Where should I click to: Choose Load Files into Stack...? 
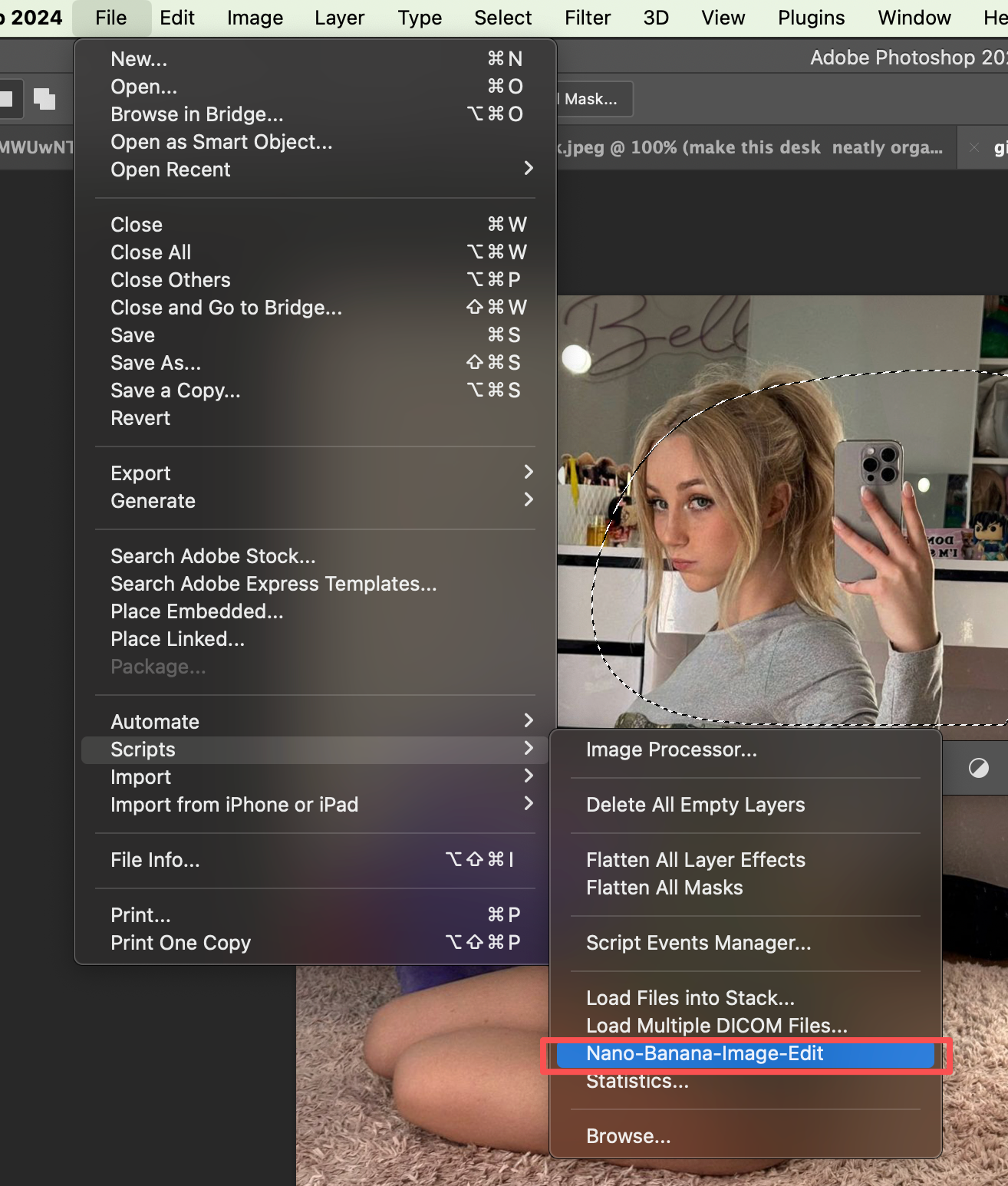746,998
